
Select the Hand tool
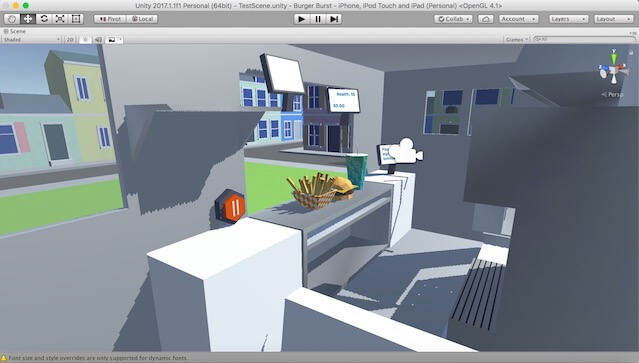(x=11, y=19)
